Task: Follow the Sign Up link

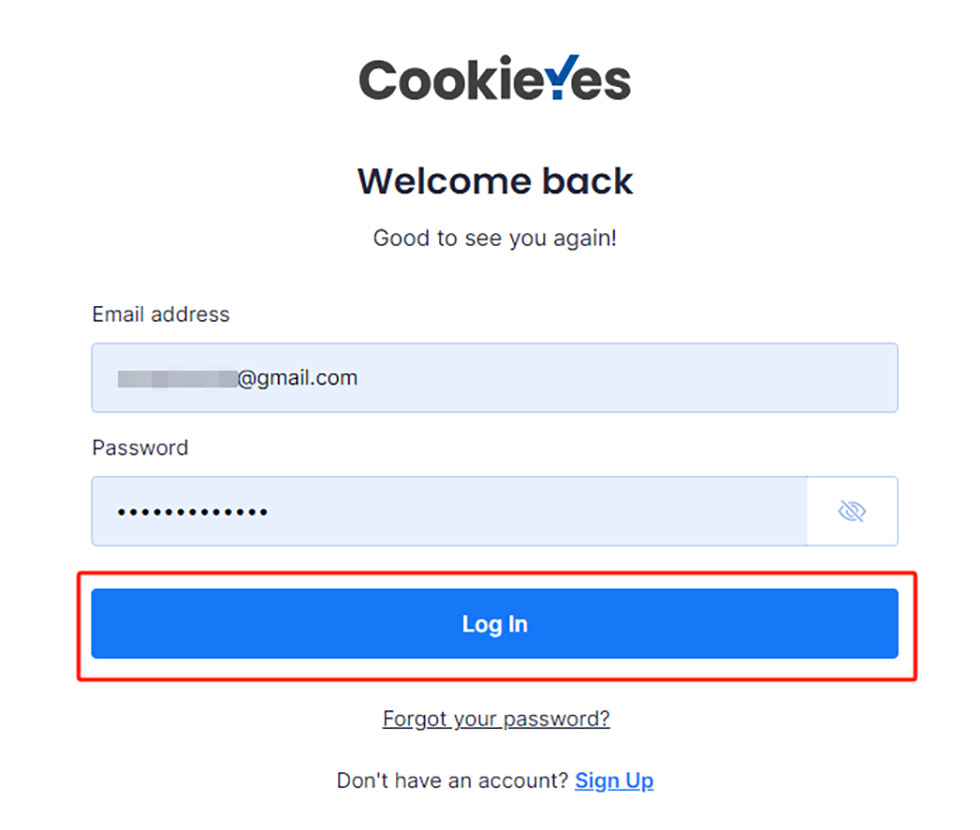Action: point(614,781)
